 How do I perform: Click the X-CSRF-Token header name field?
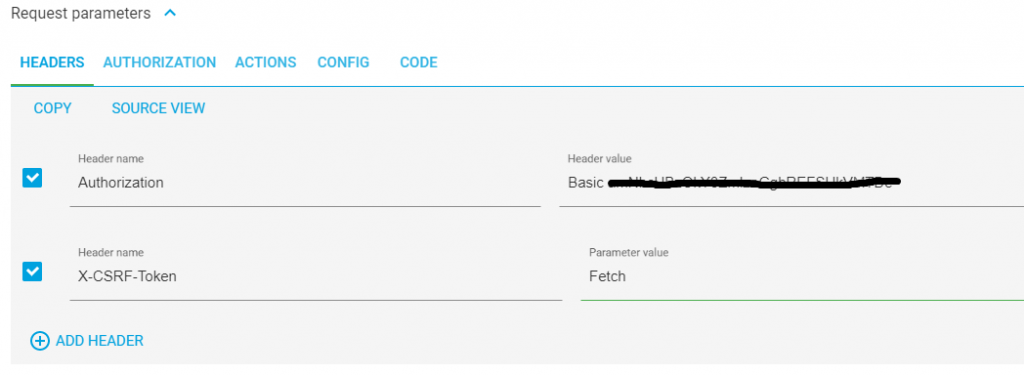pos(316,276)
